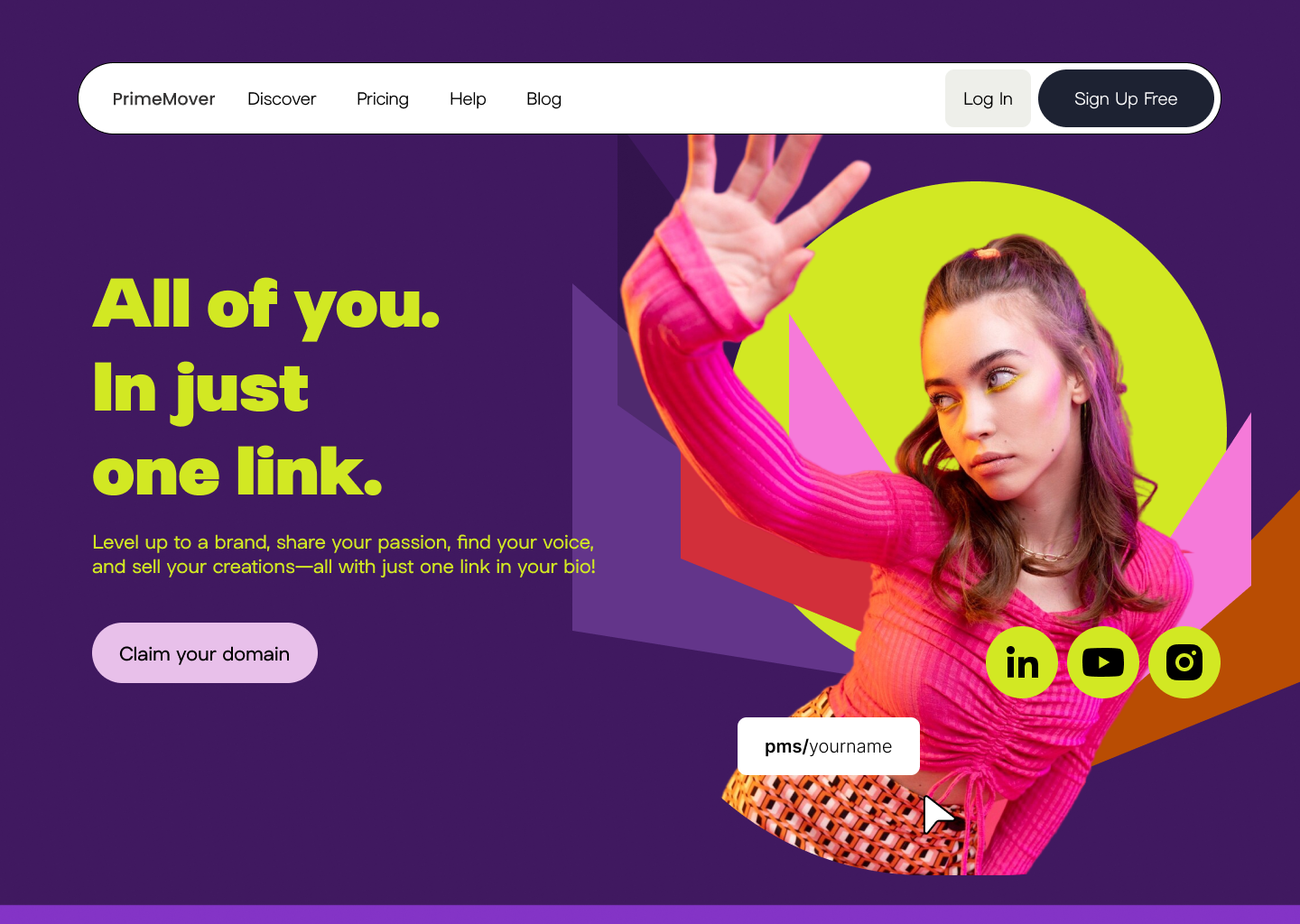This screenshot has height=924, width=1300.
Task: Click the Log In button
Action: point(988,98)
